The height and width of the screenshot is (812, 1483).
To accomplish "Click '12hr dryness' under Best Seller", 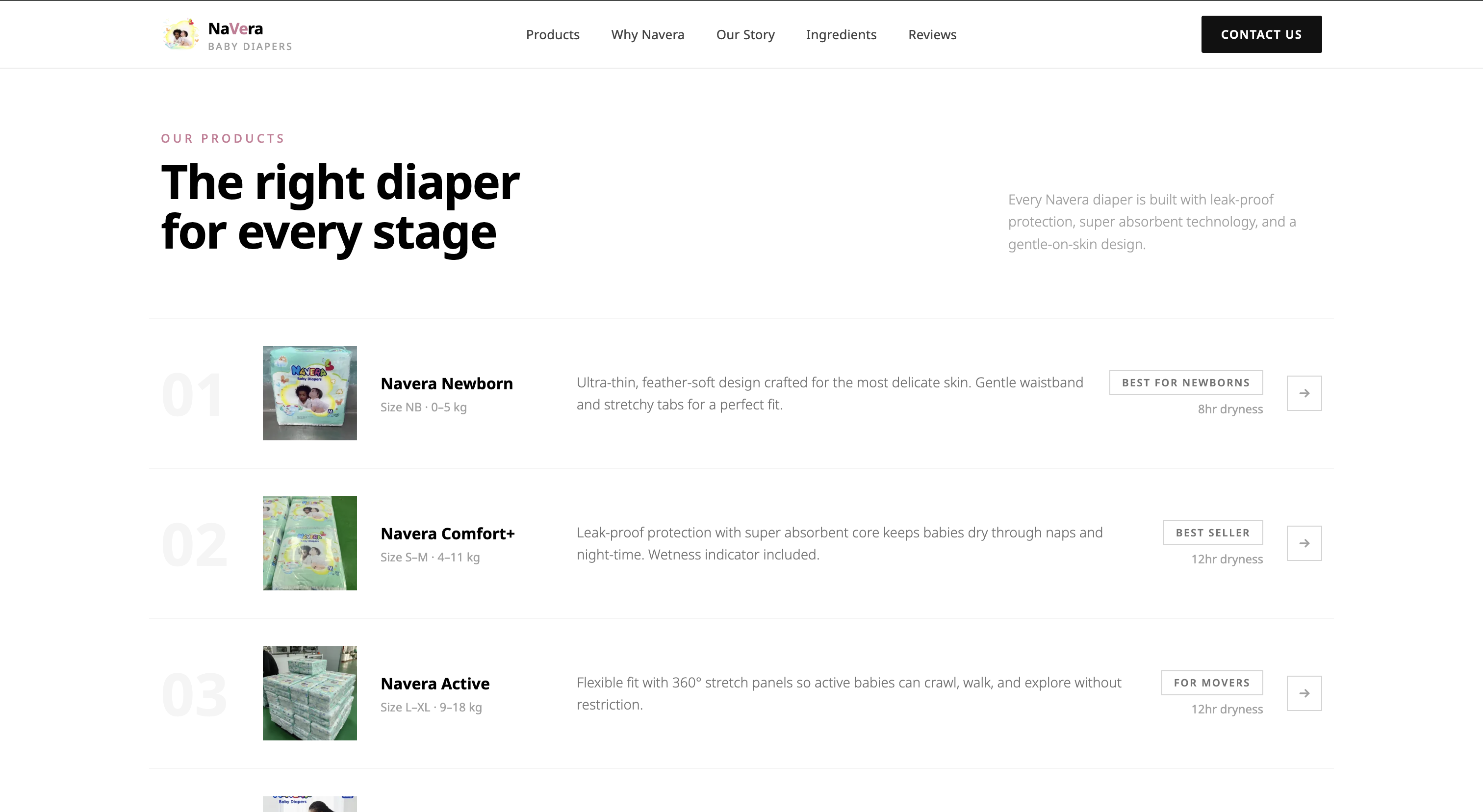I will point(1227,559).
